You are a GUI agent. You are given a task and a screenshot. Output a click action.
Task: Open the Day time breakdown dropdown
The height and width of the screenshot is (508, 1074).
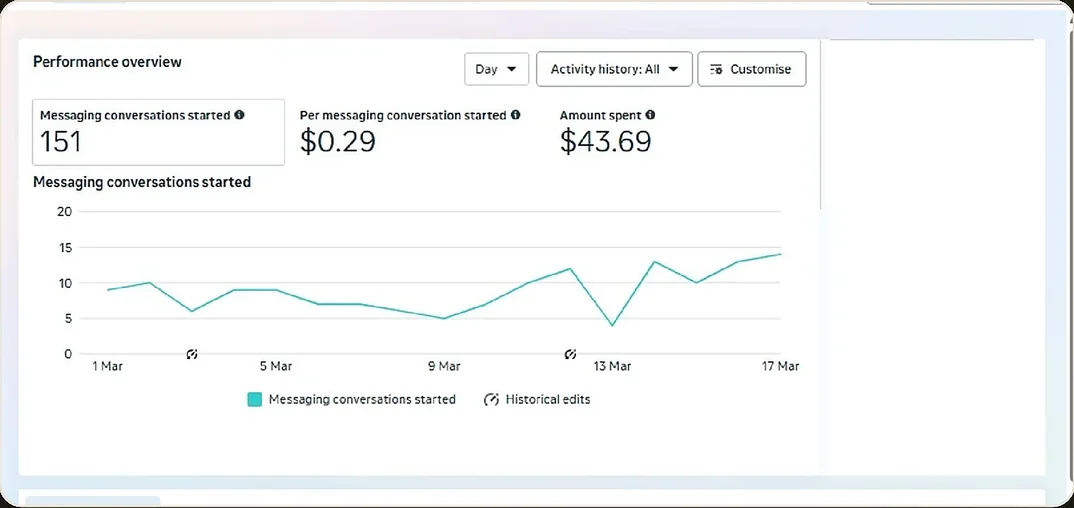click(x=497, y=69)
